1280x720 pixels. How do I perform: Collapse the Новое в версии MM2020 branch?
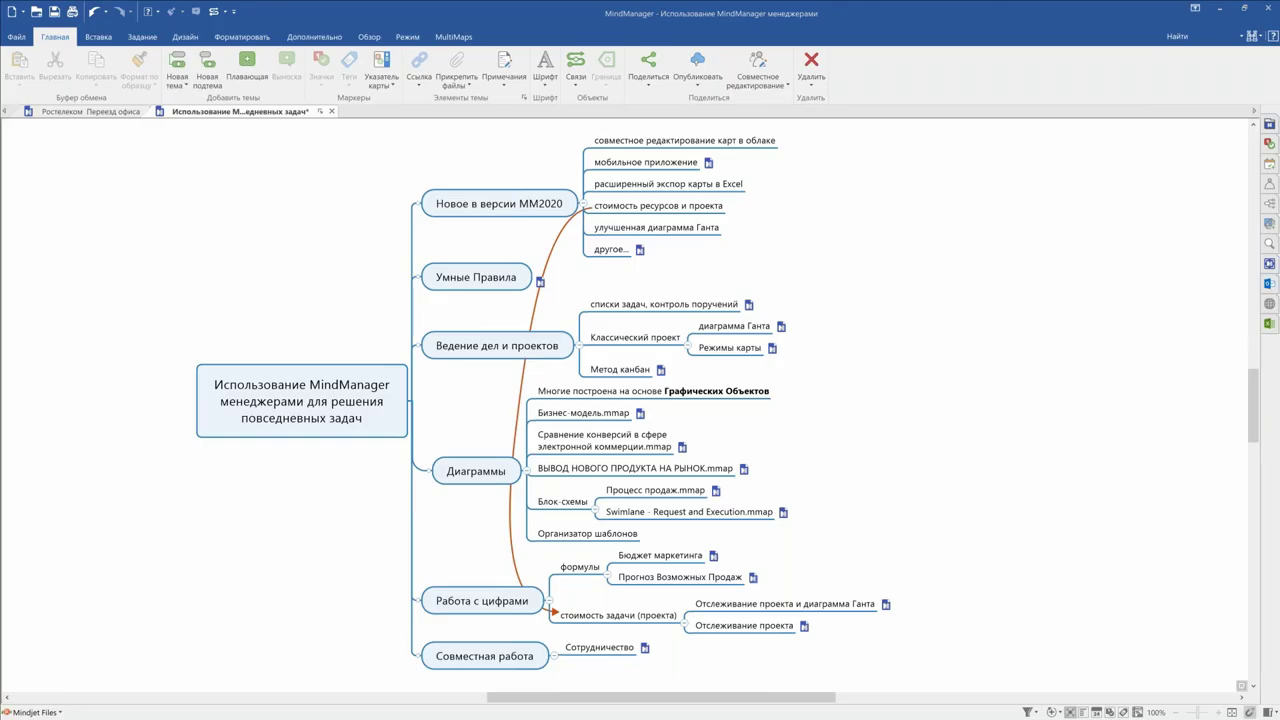(583, 204)
